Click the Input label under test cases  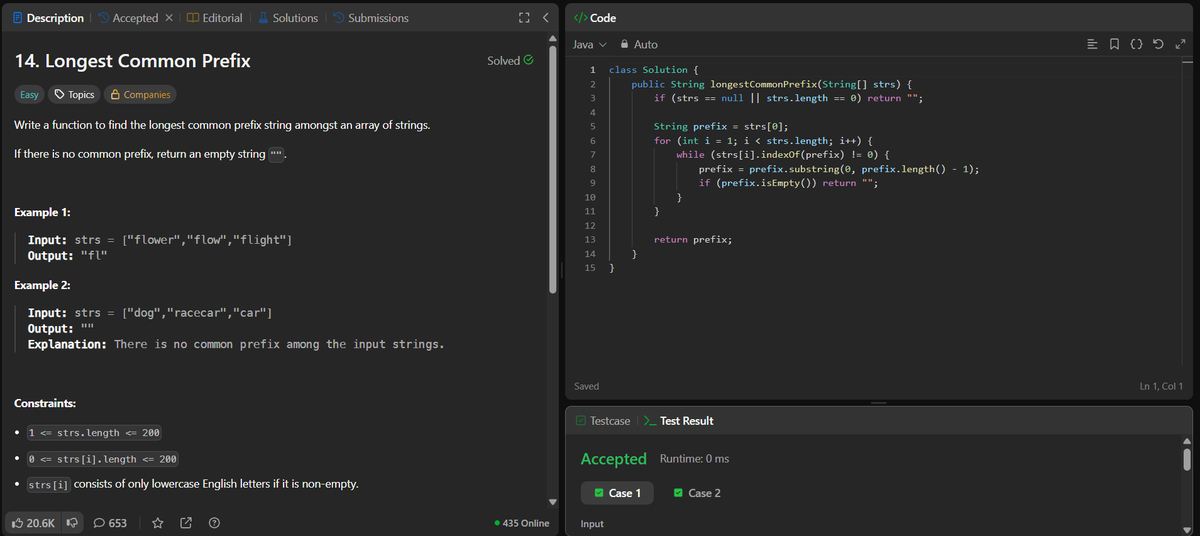(592, 524)
